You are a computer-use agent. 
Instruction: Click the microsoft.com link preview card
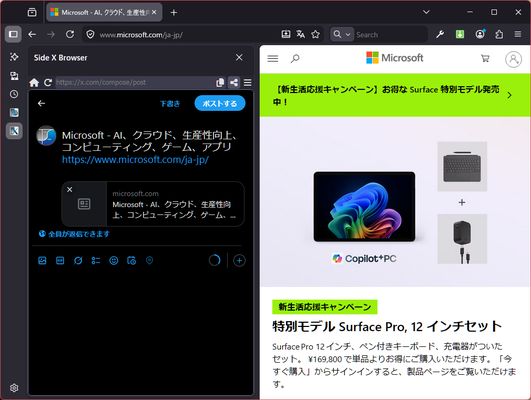(x=153, y=204)
